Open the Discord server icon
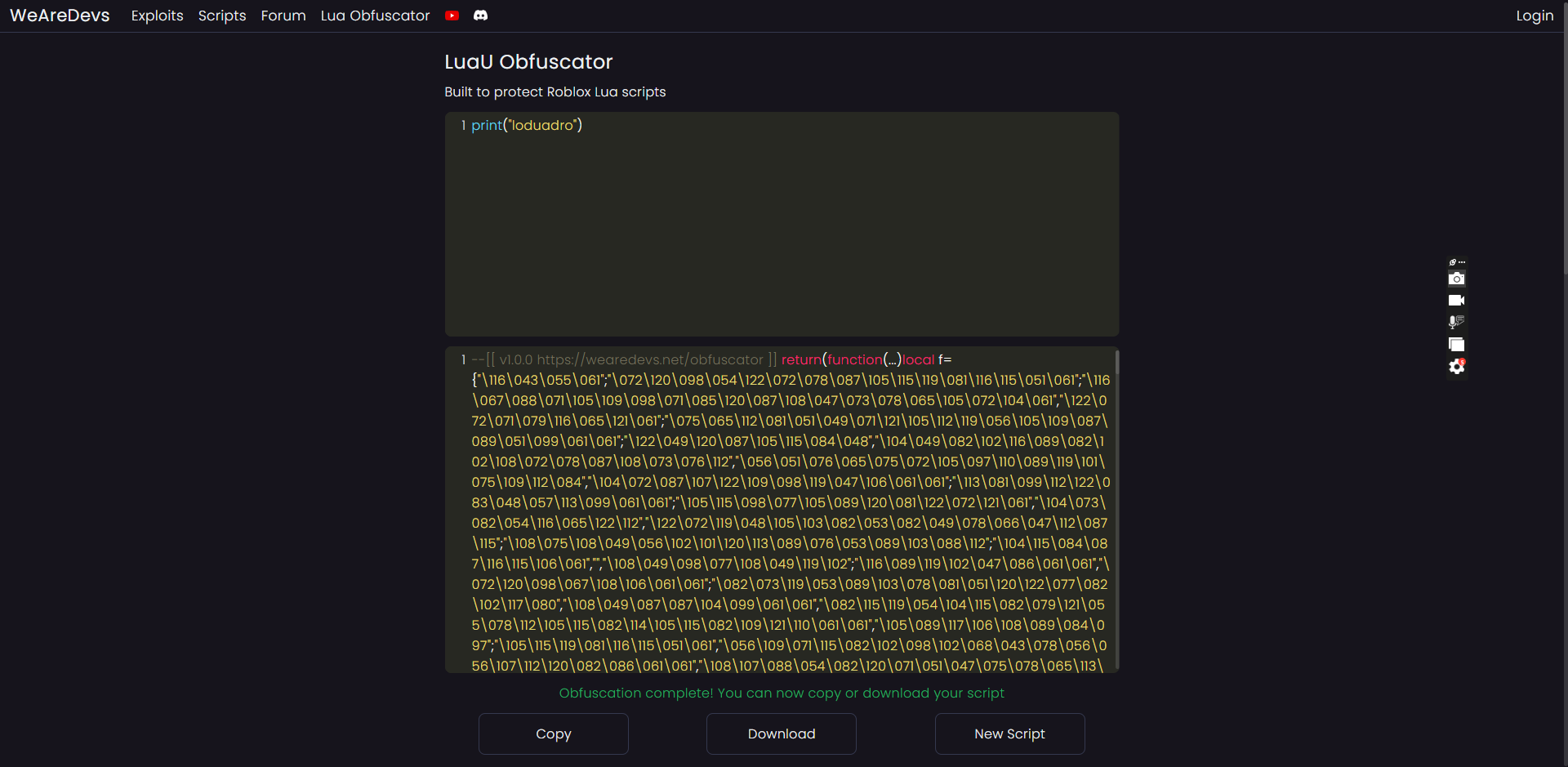This screenshot has width=1568, height=767. pyautogui.click(x=480, y=16)
